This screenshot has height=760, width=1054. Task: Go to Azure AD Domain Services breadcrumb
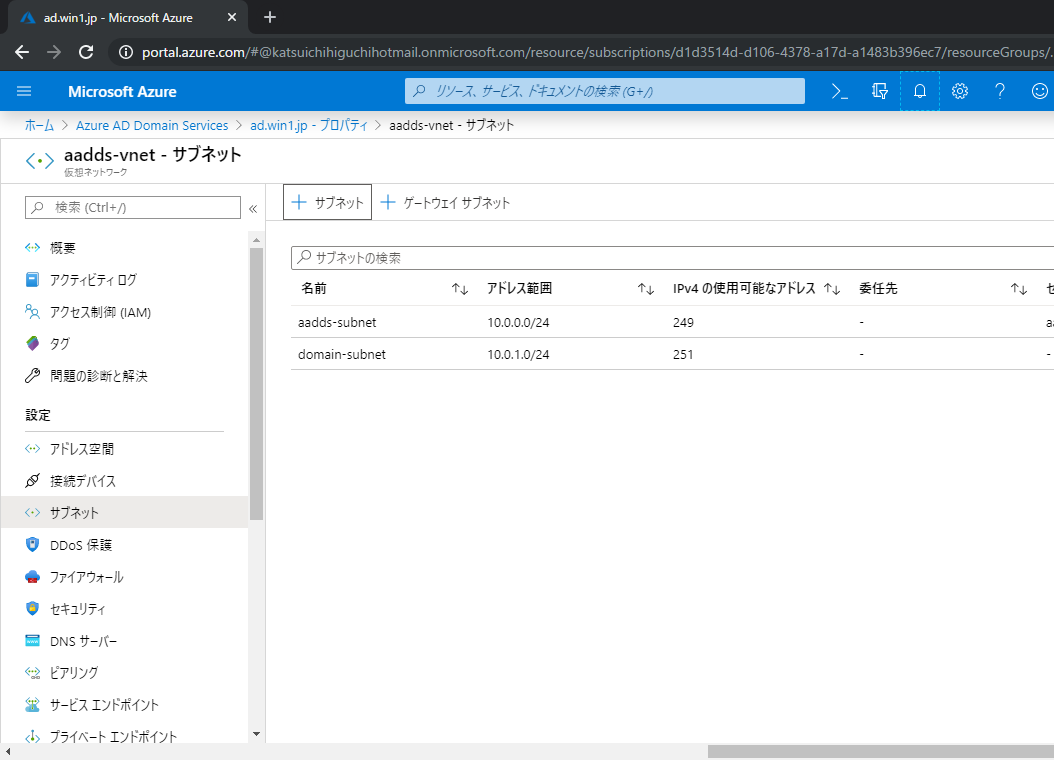(152, 126)
